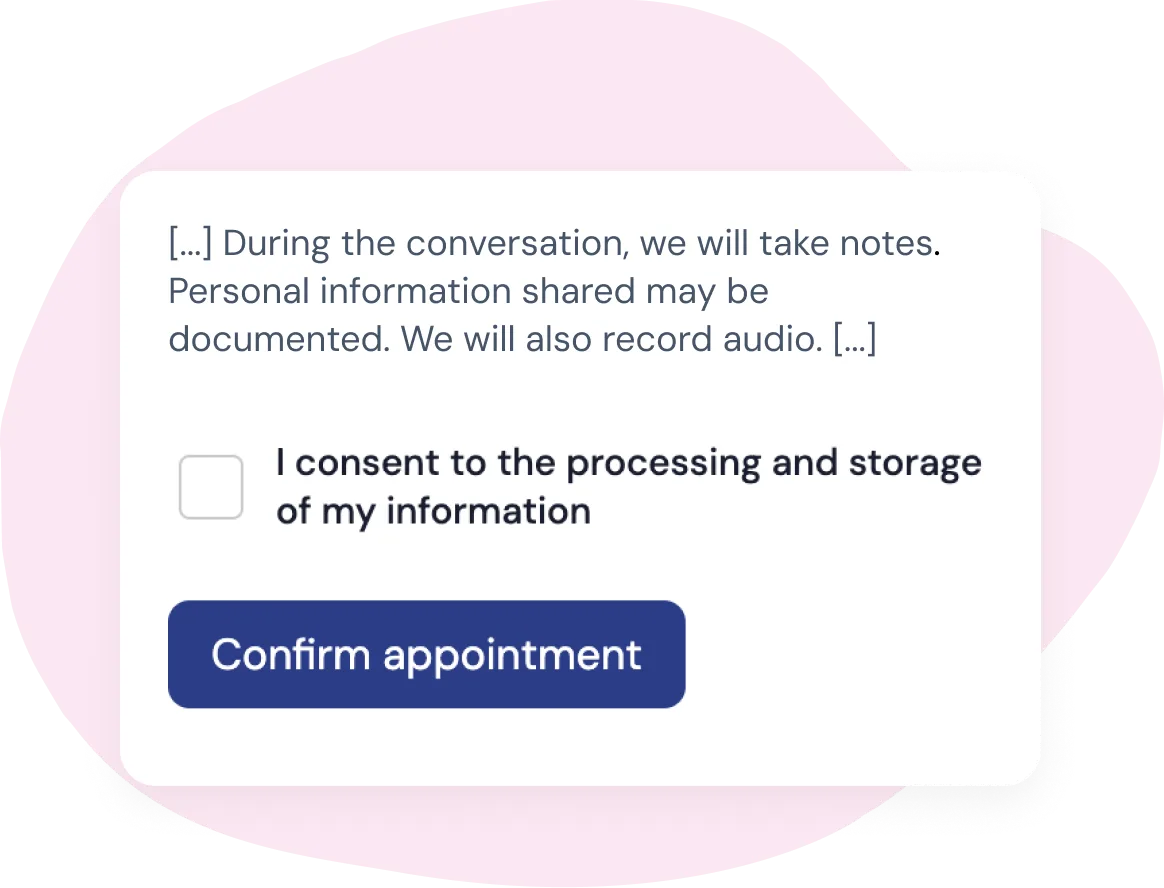
Task: Click the word "storage" in consent label
Action: [x=914, y=464]
